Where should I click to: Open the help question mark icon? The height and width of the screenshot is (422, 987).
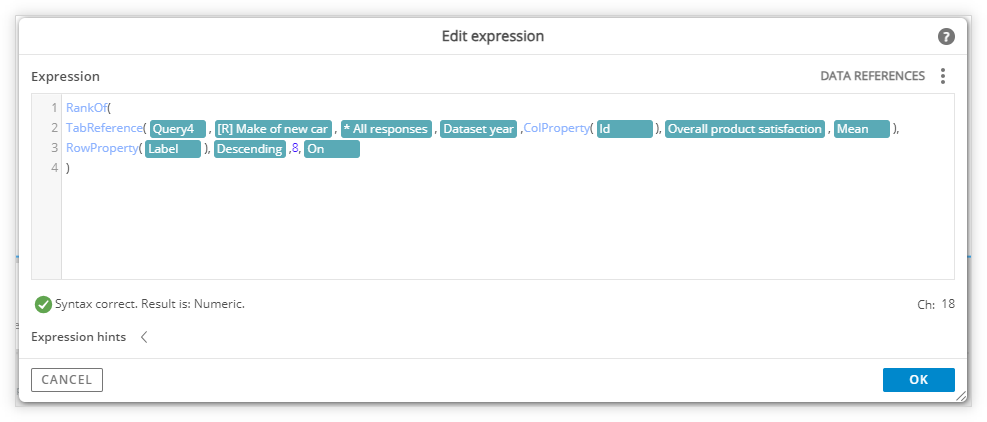pos(946,37)
